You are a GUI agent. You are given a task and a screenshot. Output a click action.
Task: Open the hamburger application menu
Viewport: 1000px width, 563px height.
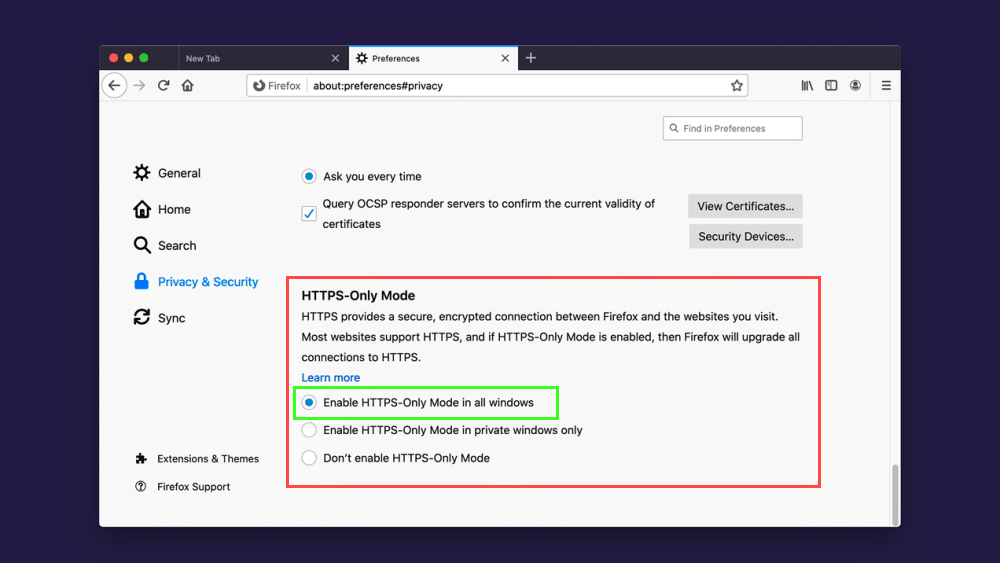886,85
